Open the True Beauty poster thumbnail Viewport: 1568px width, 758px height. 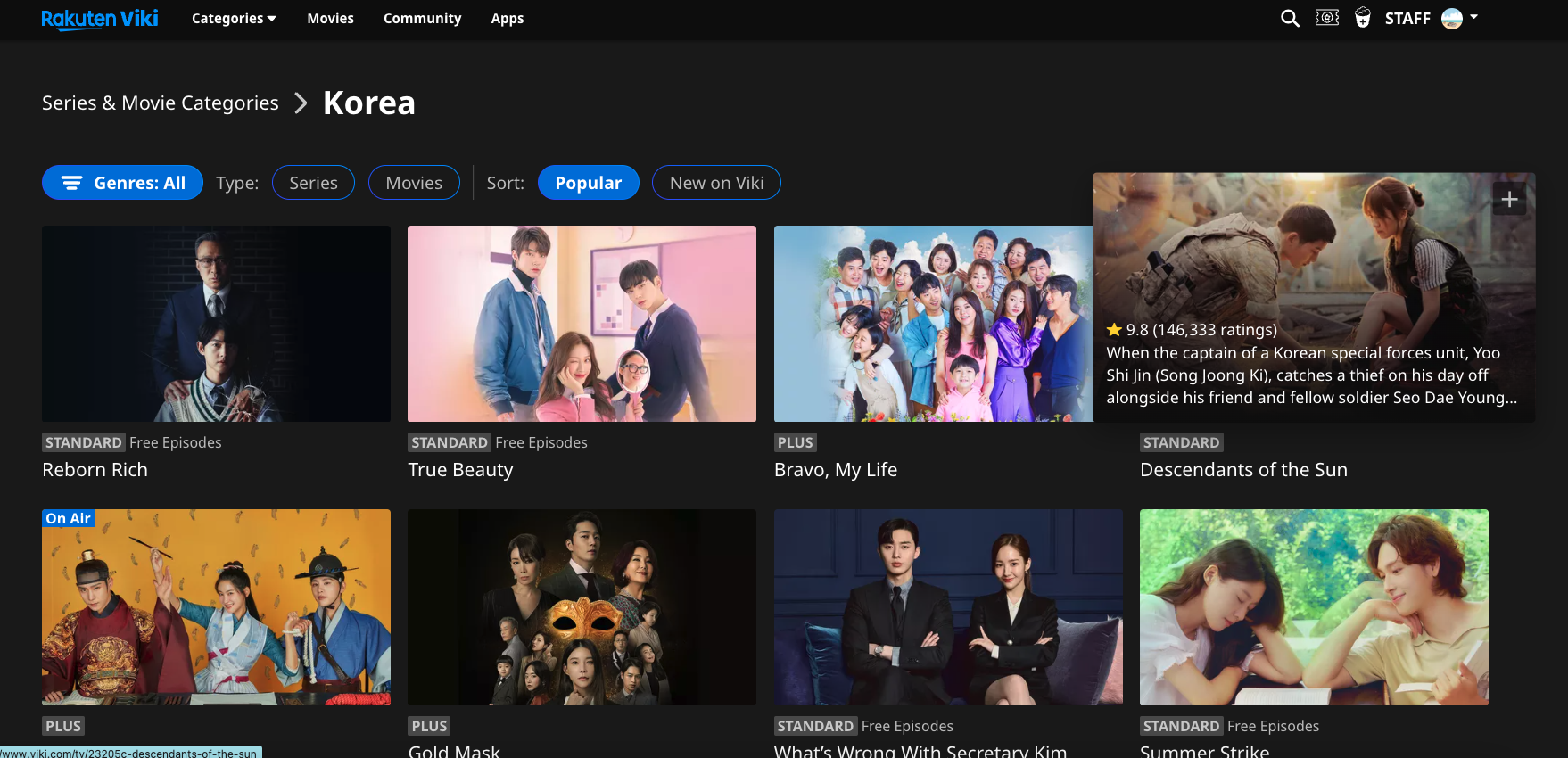[x=582, y=324]
